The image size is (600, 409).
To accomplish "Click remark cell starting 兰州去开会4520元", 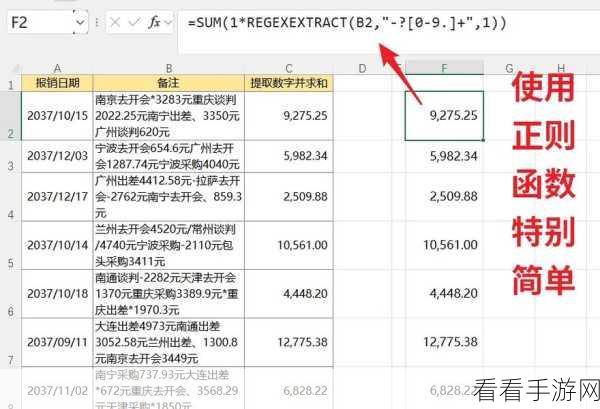I will [168, 245].
